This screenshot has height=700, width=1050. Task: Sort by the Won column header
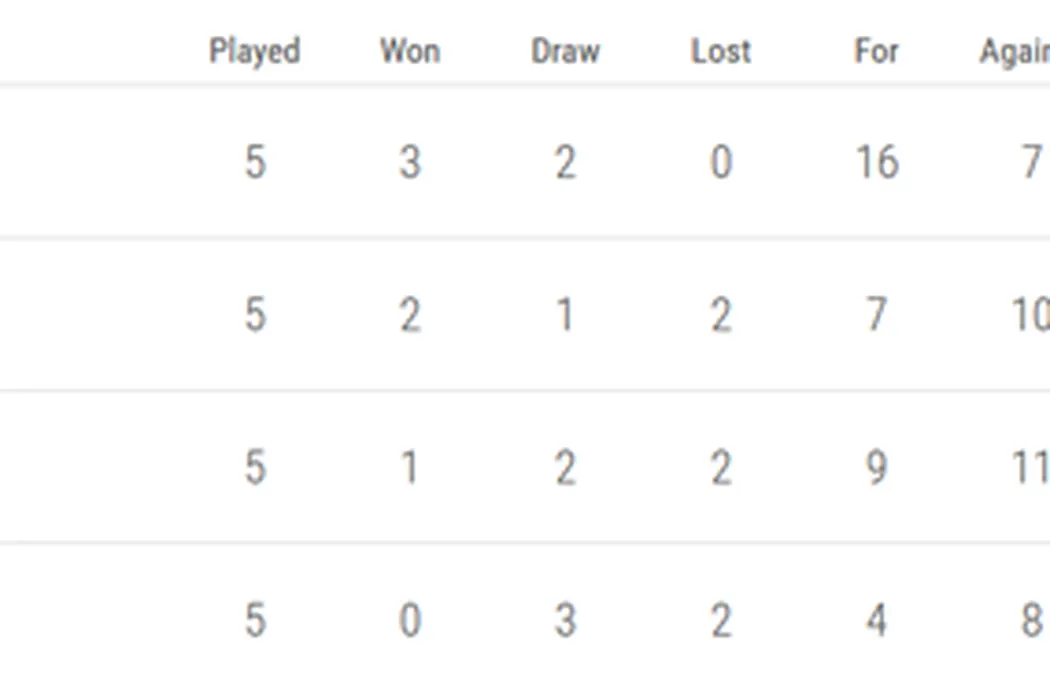point(410,51)
